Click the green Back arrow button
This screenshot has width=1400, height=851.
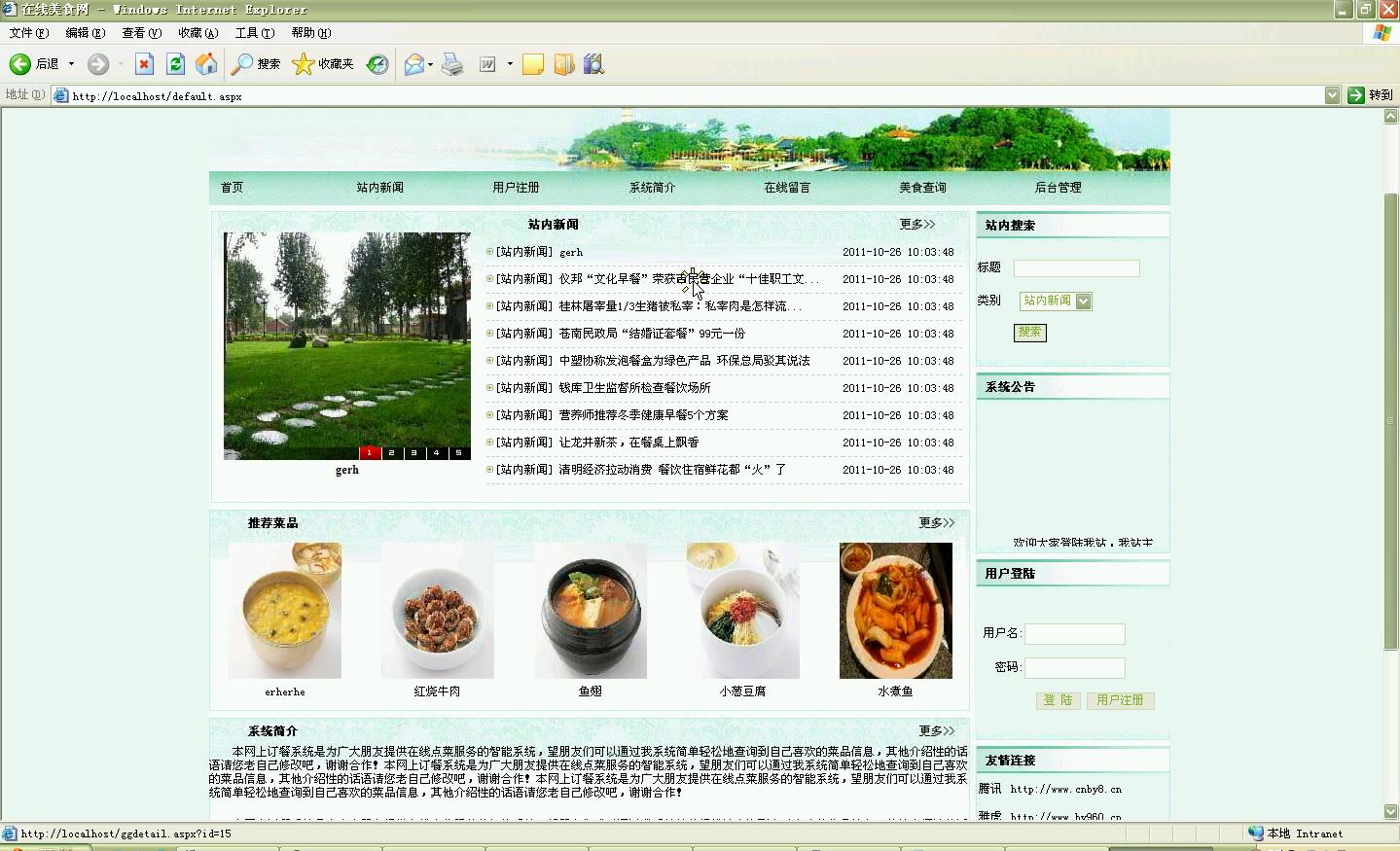[x=20, y=64]
